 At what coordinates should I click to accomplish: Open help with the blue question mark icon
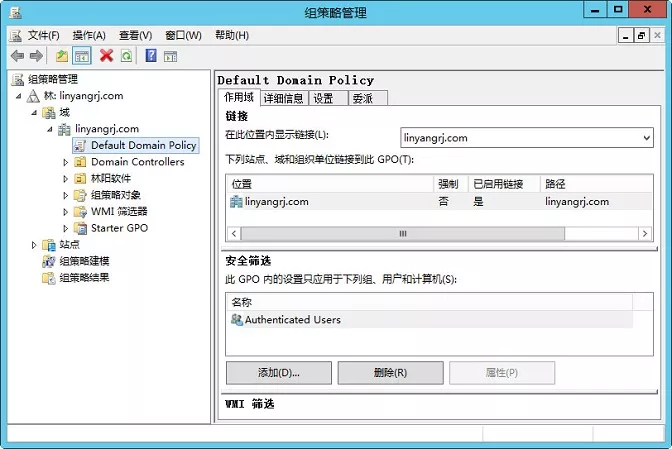coord(151,56)
